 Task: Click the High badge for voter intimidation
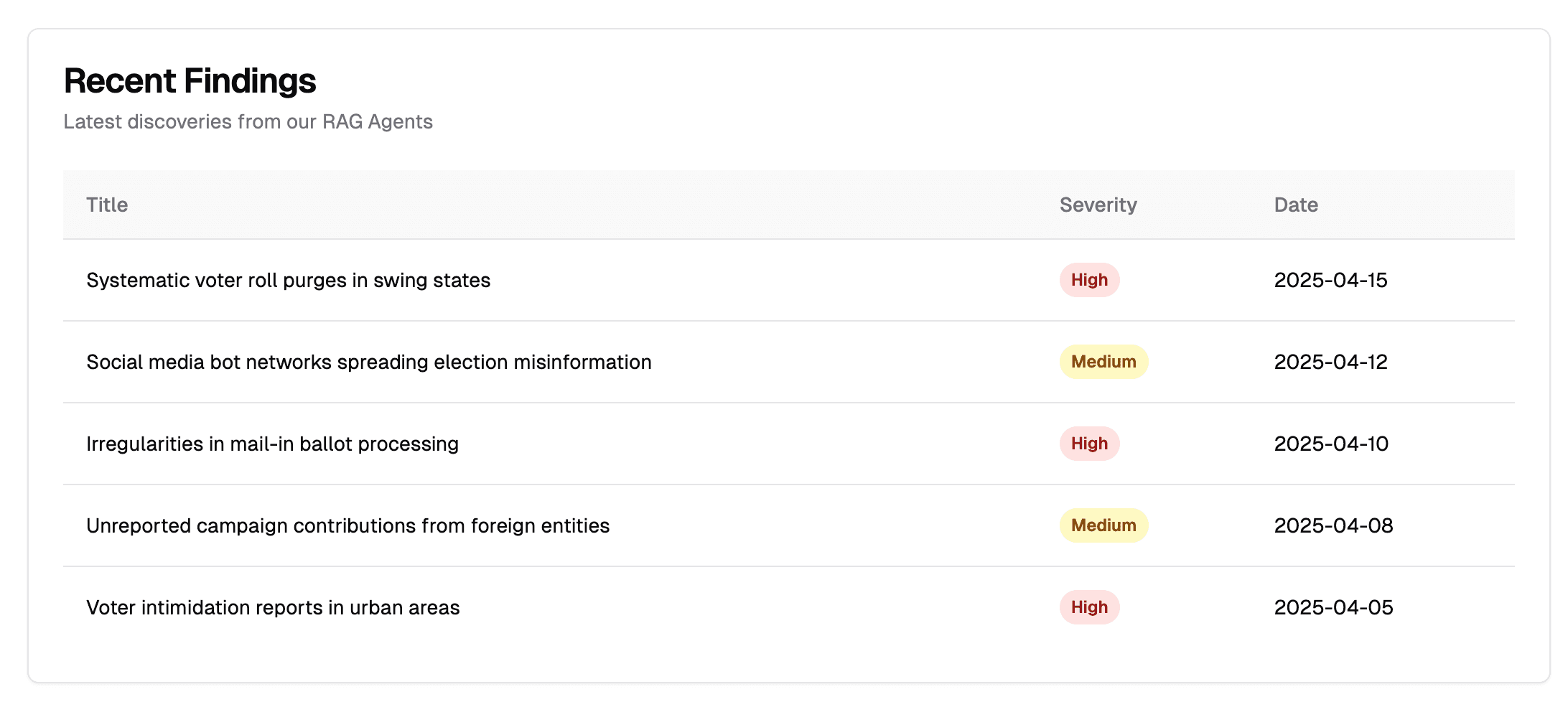(x=1088, y=608)
